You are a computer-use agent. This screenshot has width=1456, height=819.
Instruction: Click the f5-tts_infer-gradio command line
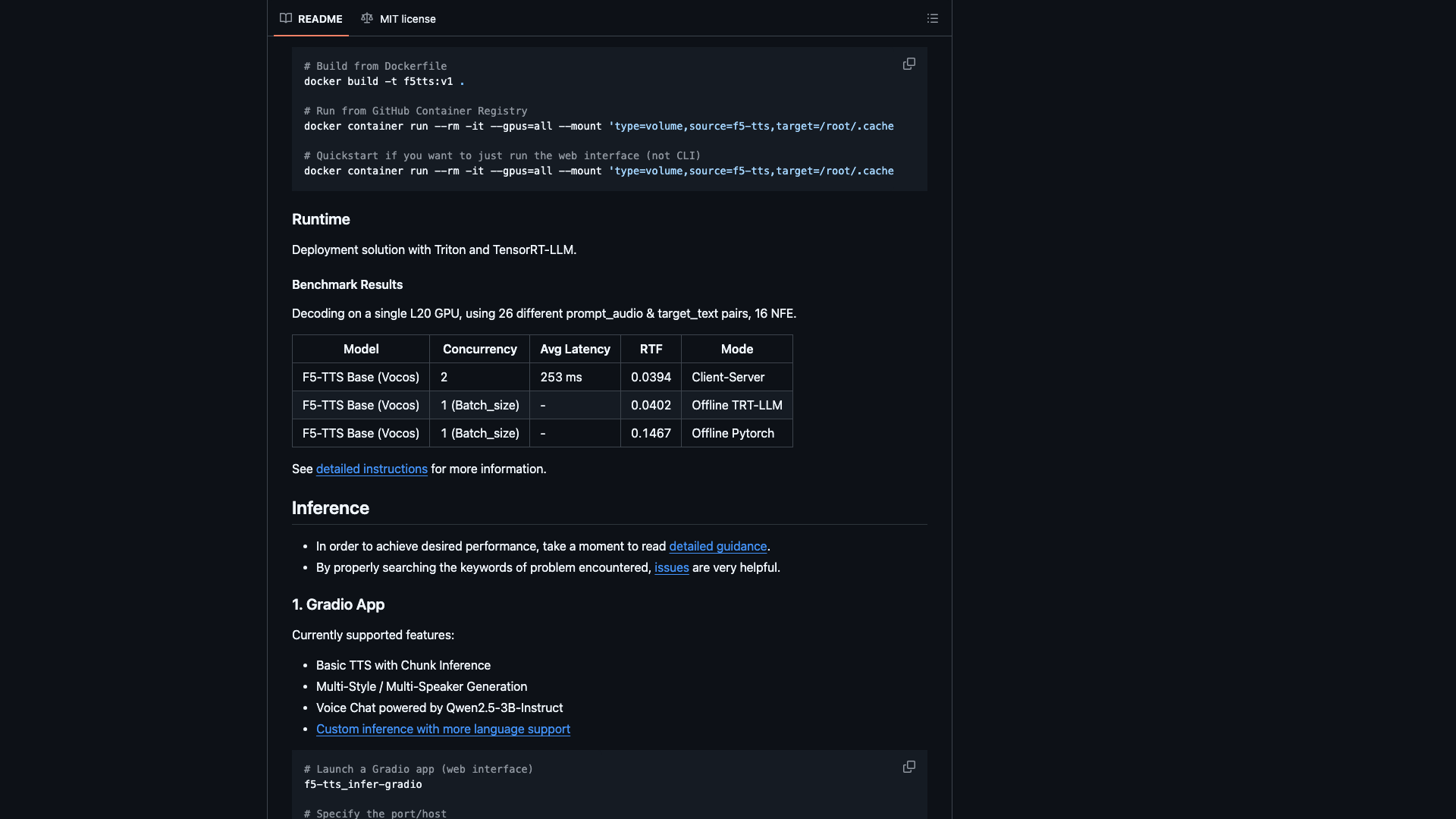click(x=362, y=784)
